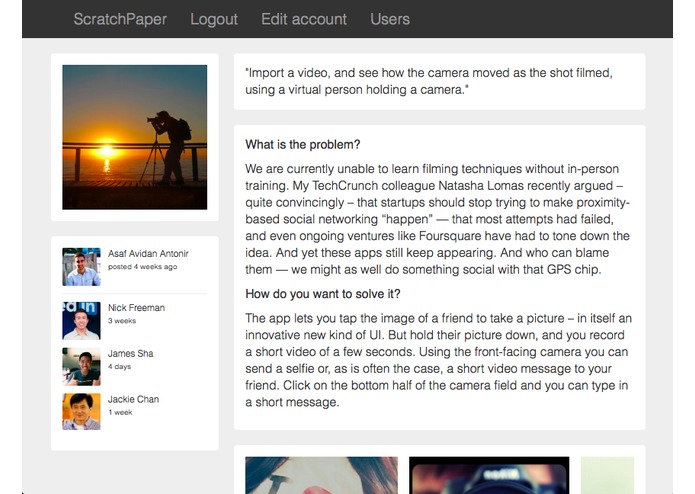Screen dimensions: 695x494
Task: Click the 'posted 4 weeks ago' text
Action: 143,267
